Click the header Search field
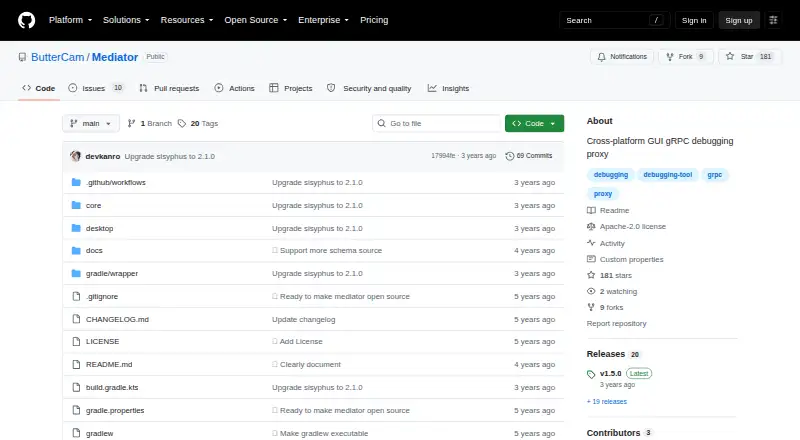Image resolution: width=800 pixels, height=440 pixels. click(x=614, y=20)
